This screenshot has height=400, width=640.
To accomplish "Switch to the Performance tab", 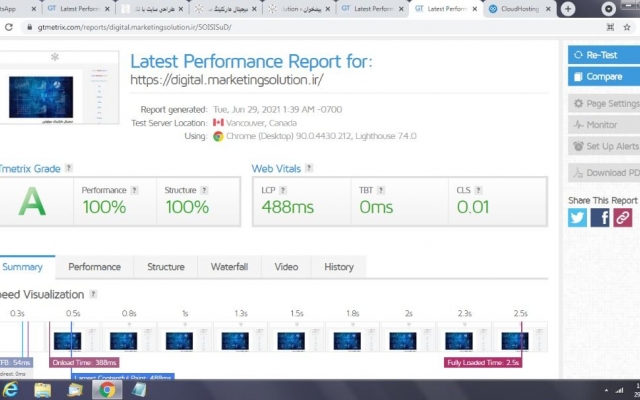I will [94, 267].
